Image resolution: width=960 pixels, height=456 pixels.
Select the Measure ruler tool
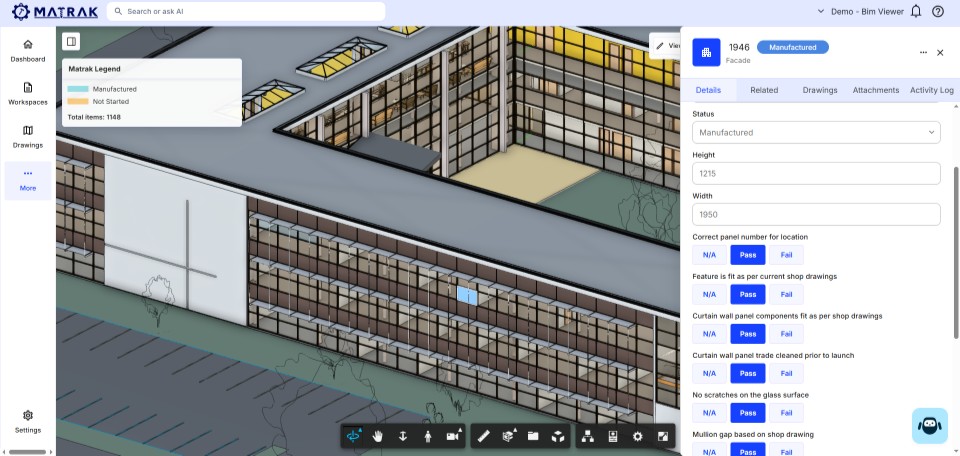pyautogui.click(x=484, y=436)
